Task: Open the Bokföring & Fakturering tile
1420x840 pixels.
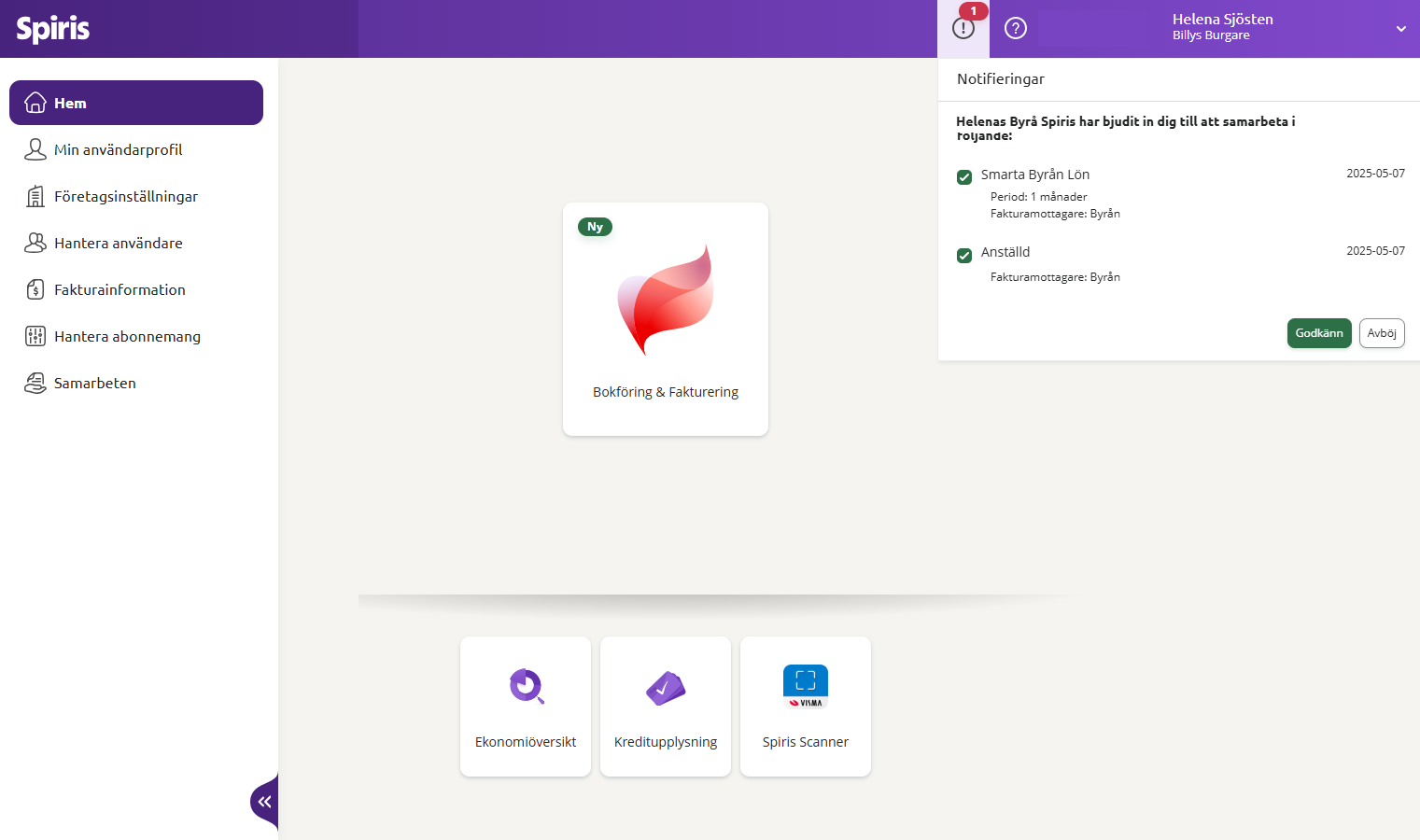Action: tap(666, 319)
